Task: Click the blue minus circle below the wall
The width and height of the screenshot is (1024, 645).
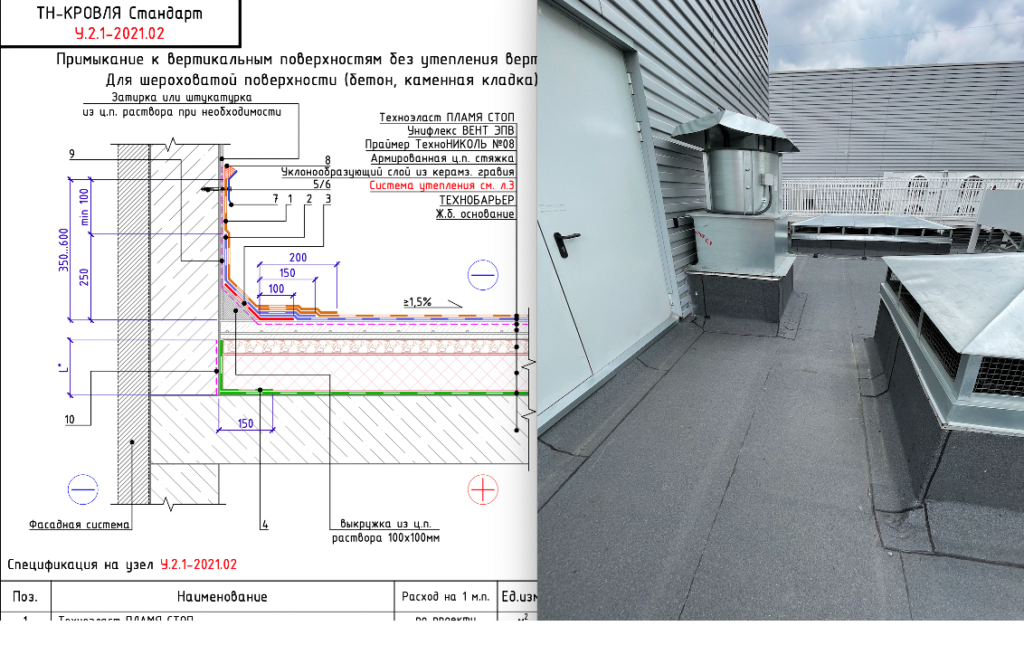Action: [84, 489]
